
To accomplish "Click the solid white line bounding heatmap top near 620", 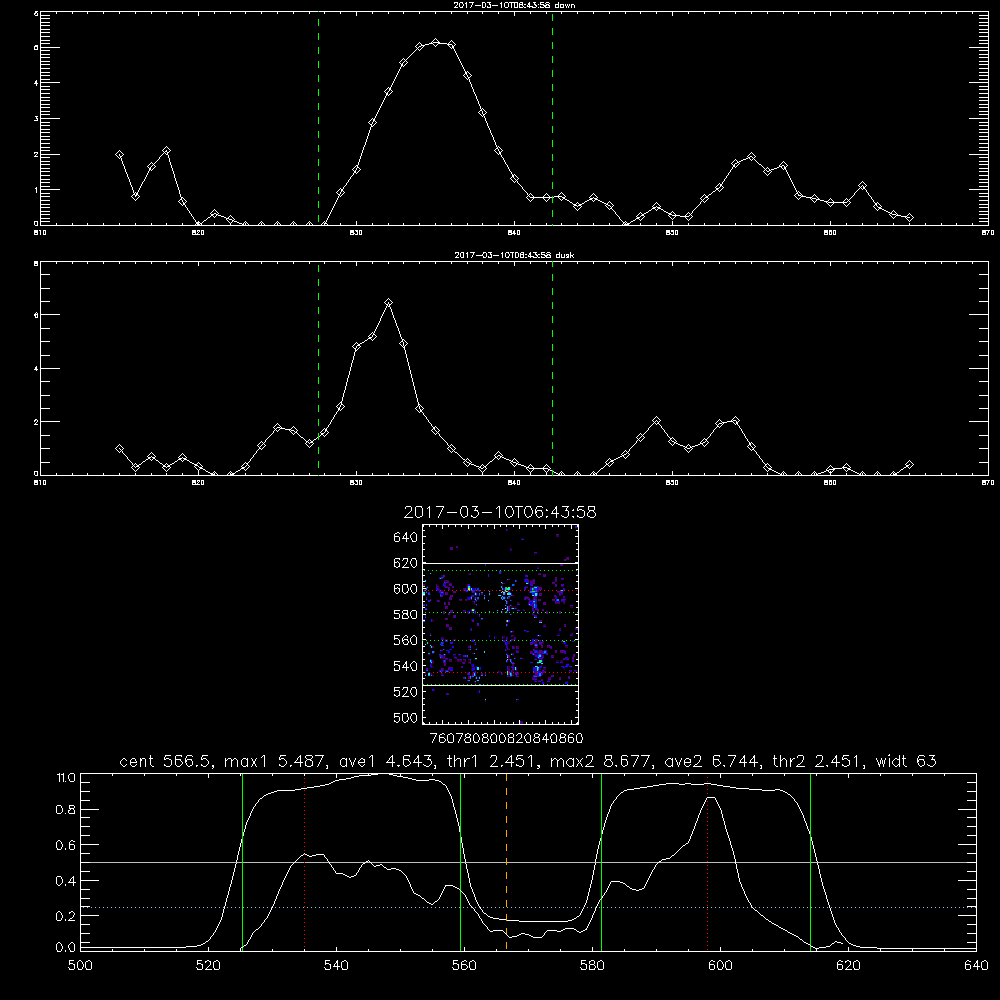I will (501, 564).
